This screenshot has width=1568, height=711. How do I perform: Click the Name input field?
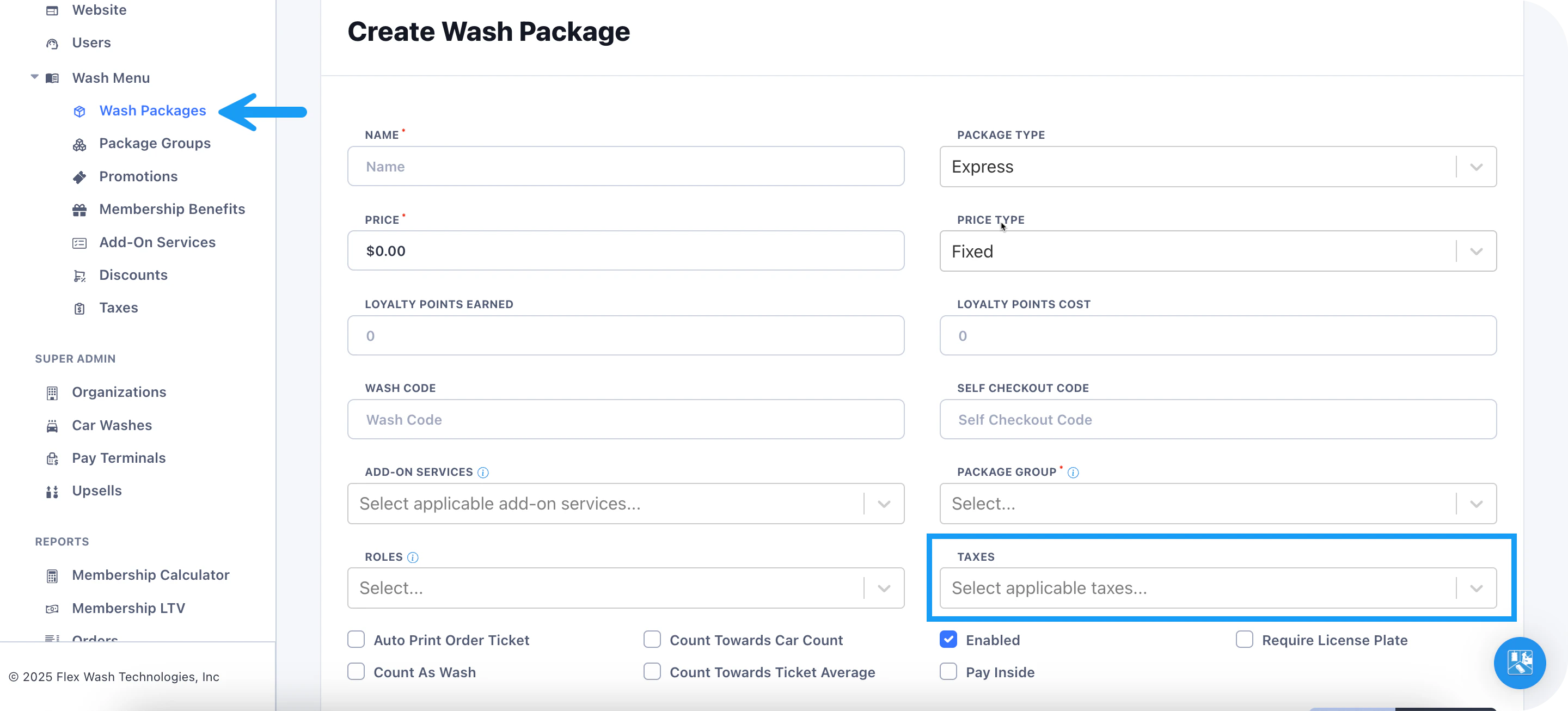625,167
